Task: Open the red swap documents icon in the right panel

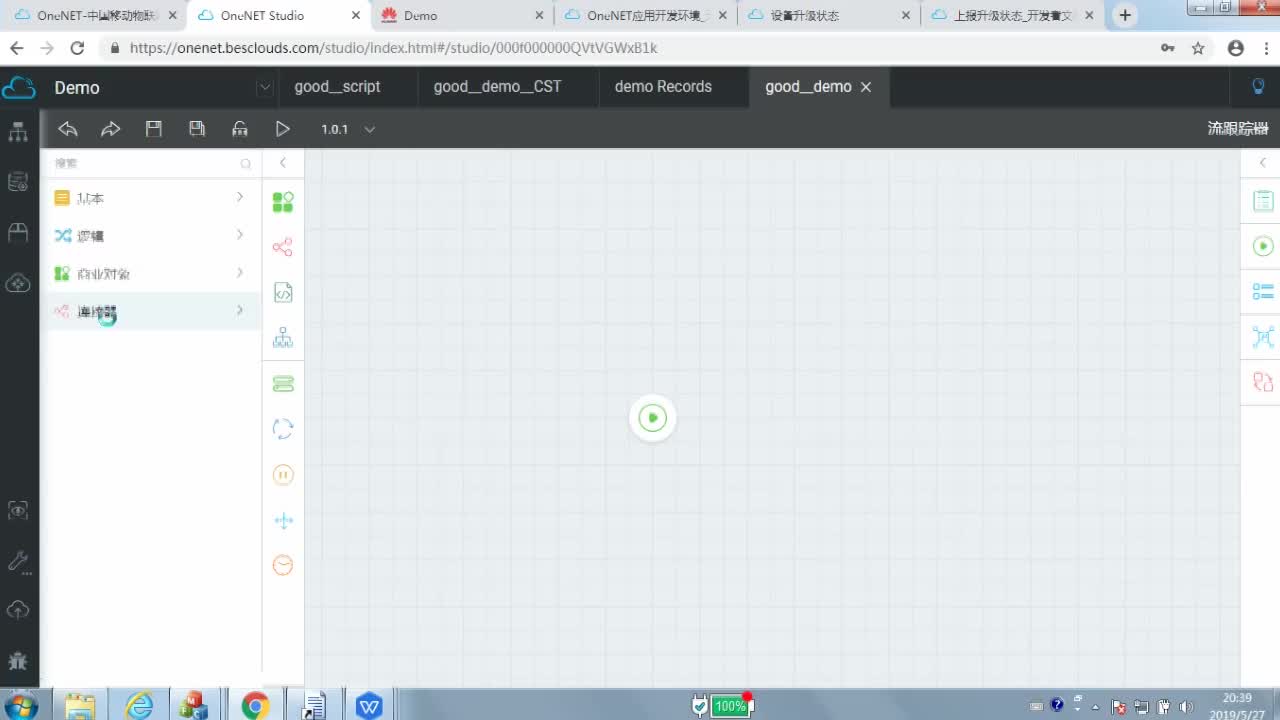Action: click(1263, 382)
